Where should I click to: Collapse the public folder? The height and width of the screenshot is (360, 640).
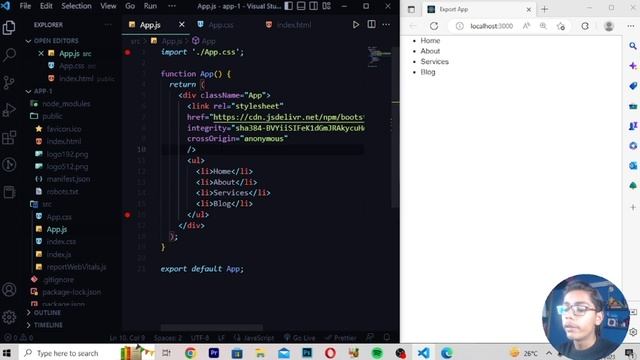coord(52,116)
